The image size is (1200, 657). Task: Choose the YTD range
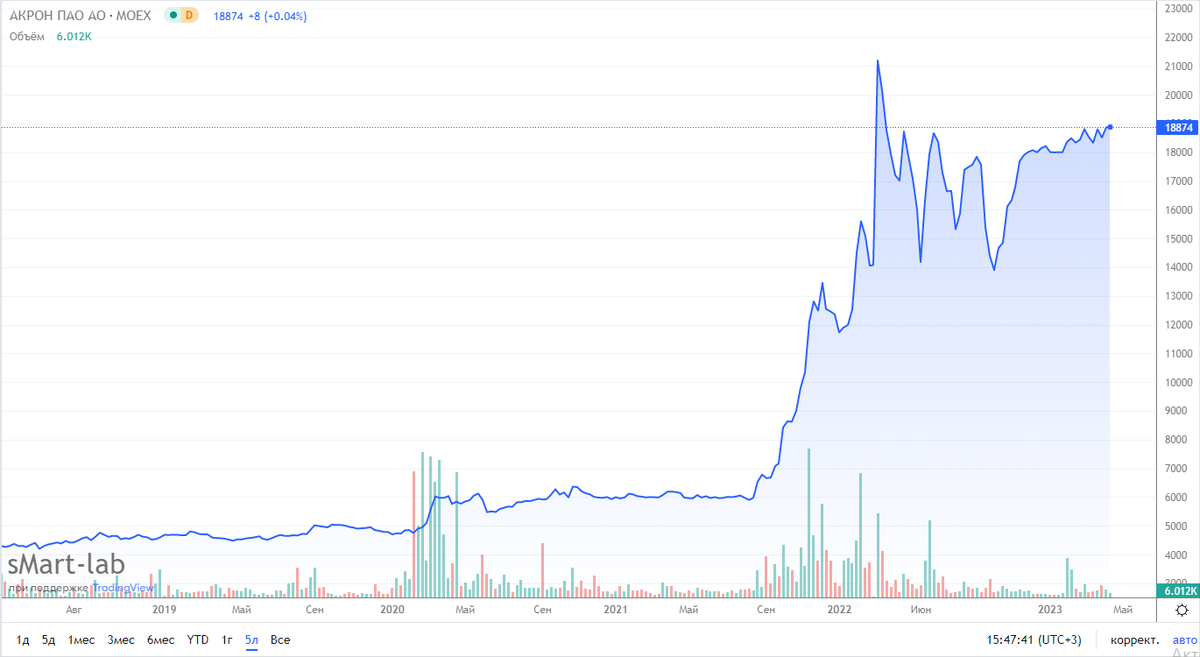tap(197, 639)
